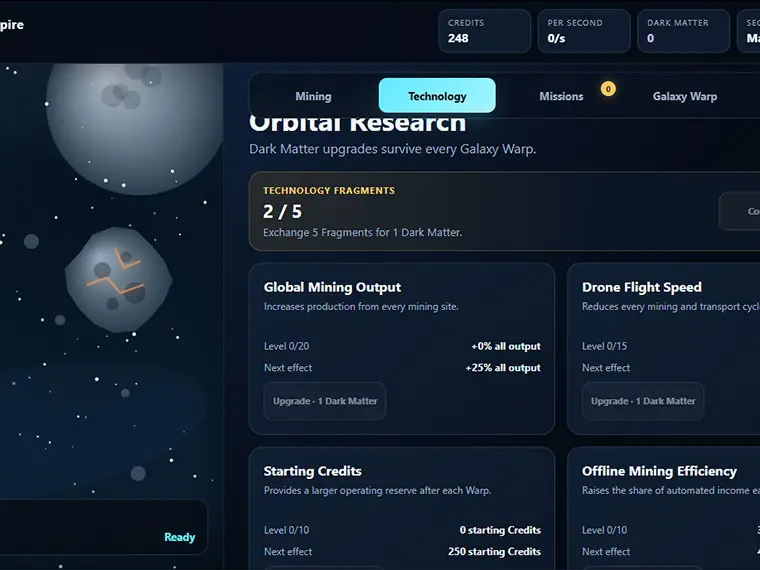
Task: Click the yellow Missions notification badge
Action: pos(608,89)
